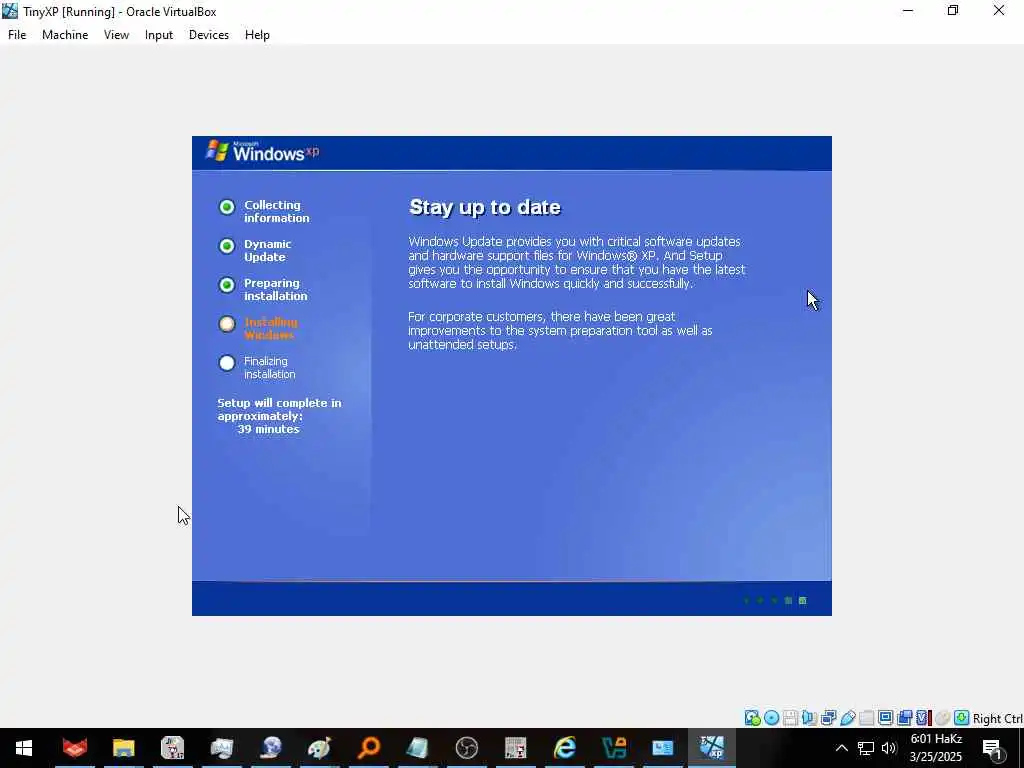Open File Explorer from the taskbar
The image size is (1024, 768).
(123, 748)
